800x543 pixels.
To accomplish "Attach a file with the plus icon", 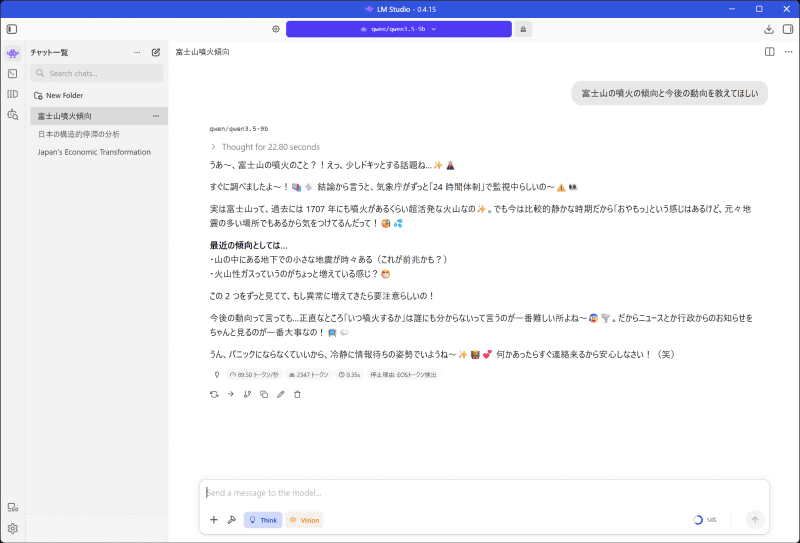I will (x=214, y=520).
